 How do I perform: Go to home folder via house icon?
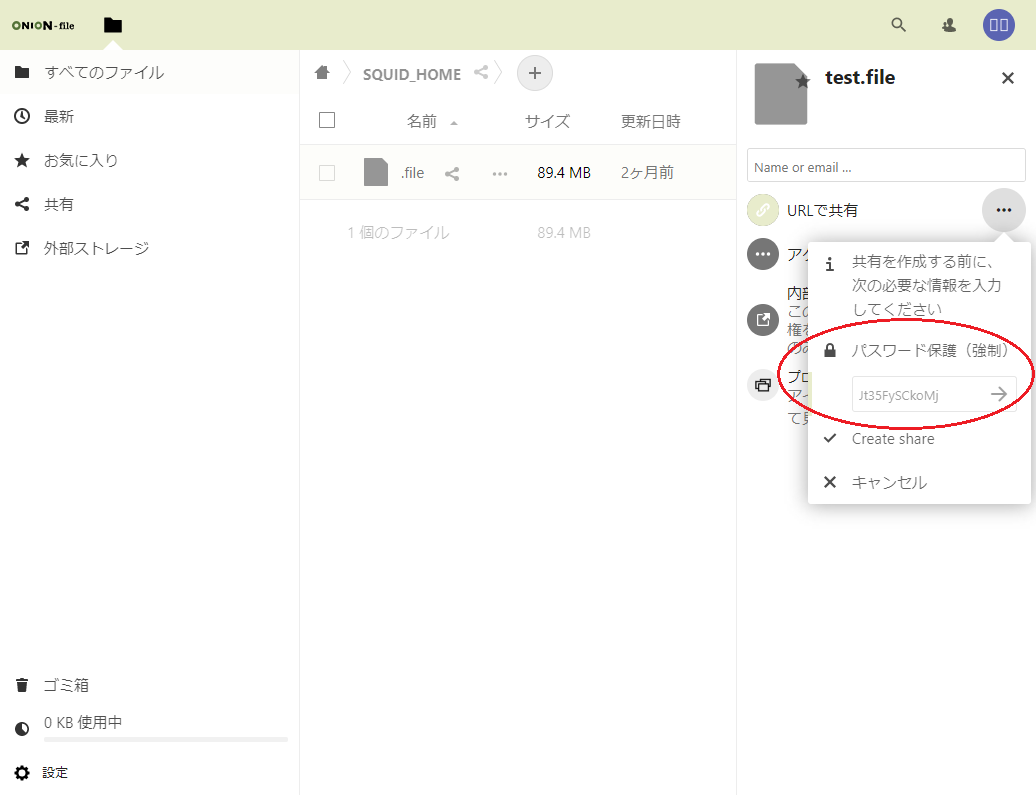[x=322, y=73]
